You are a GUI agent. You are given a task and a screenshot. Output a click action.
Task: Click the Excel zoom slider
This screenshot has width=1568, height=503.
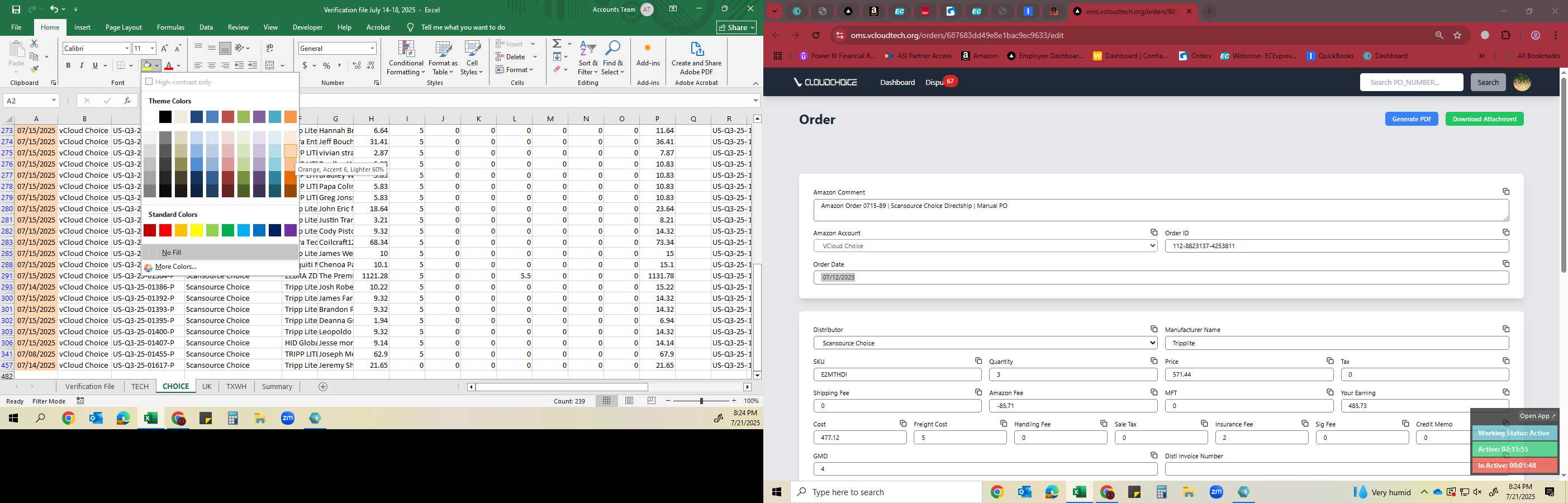pos(701,401)
